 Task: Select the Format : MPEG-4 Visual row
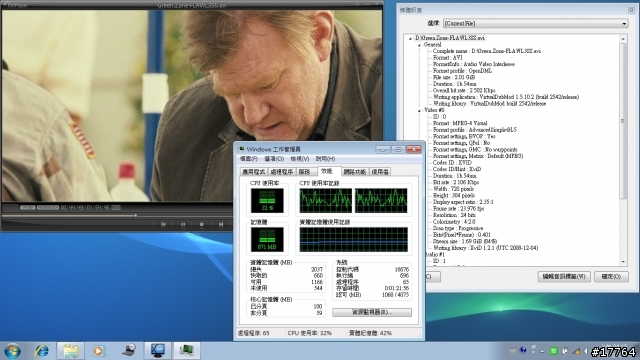(460, 123)
